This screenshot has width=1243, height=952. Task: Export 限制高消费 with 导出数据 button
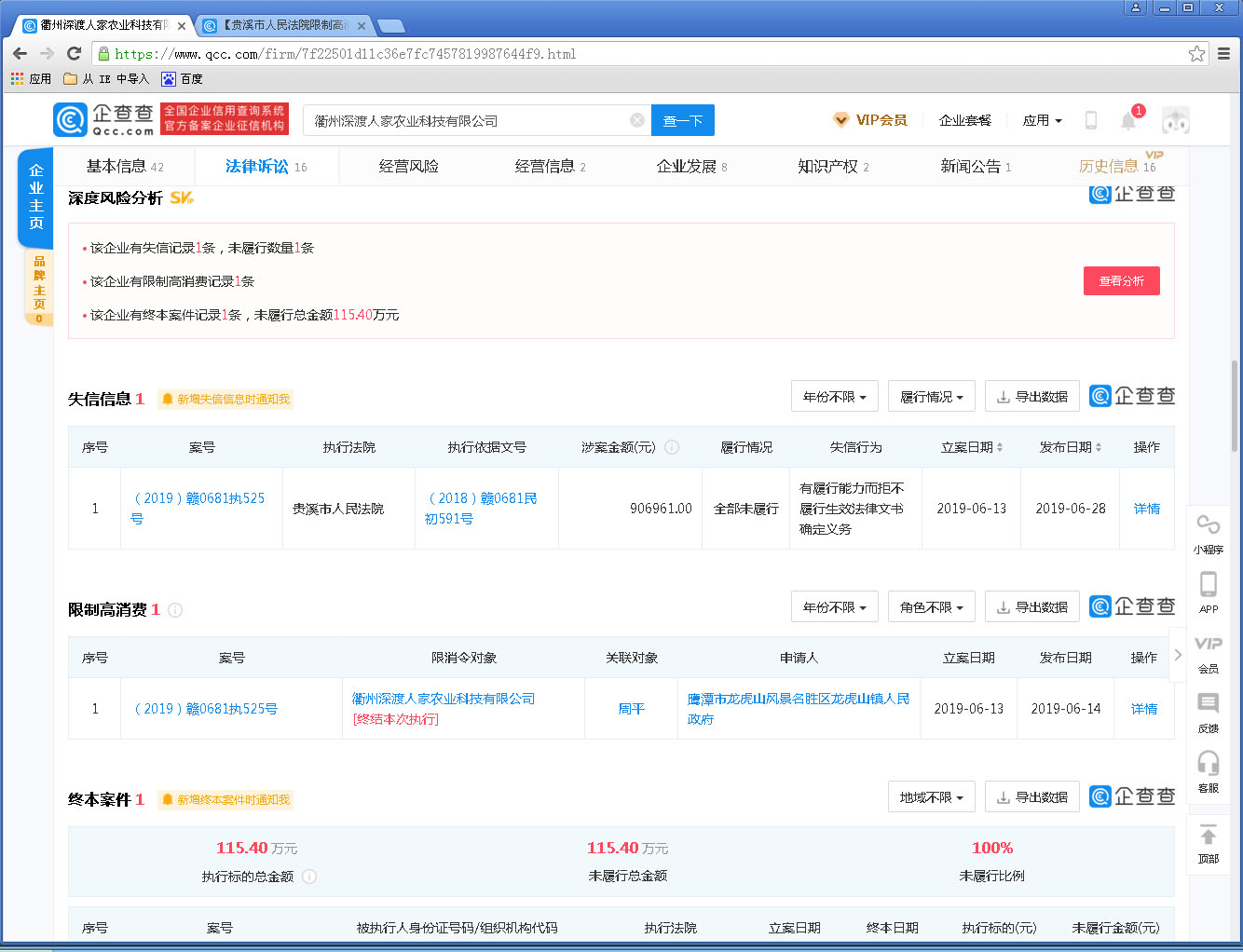click(1031, 607)
